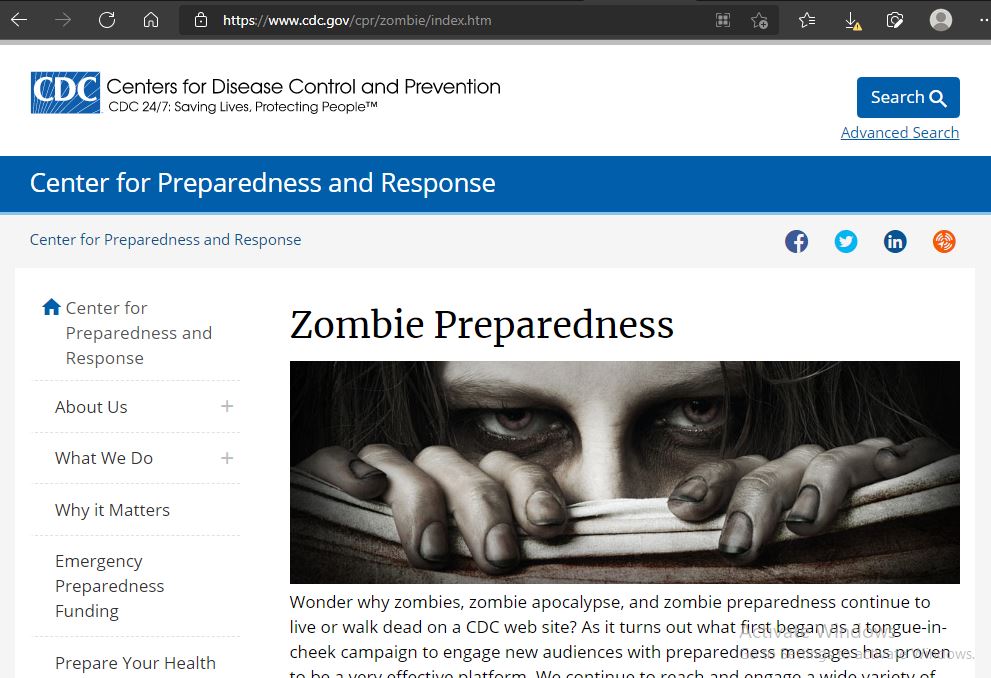Image resolution: width=991 pixels, height=678 pixels.
Task: Click the Zombie Preparedness heading
Action: pyautogui.click(x=482, y=325)
